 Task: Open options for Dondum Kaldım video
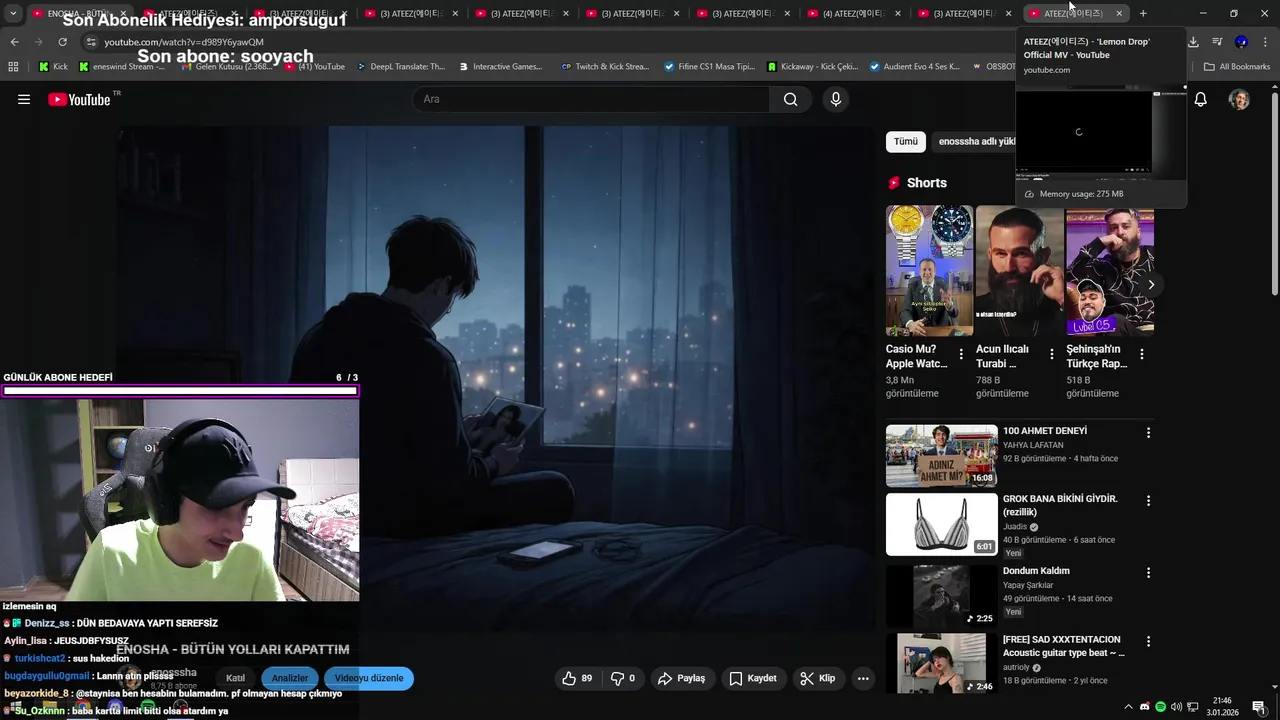click(x=1148, y=573)
